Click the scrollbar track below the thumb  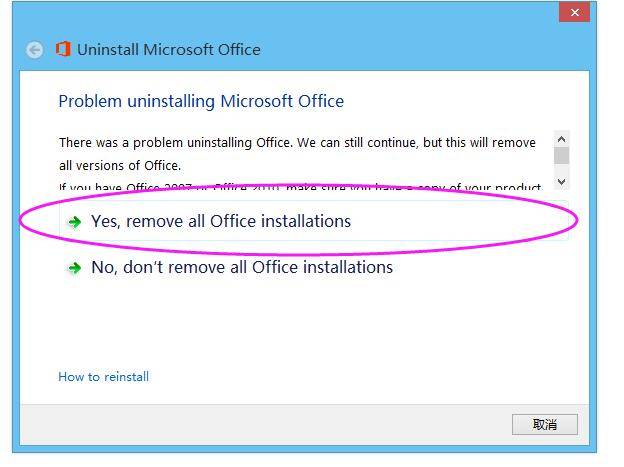(561, 169)
